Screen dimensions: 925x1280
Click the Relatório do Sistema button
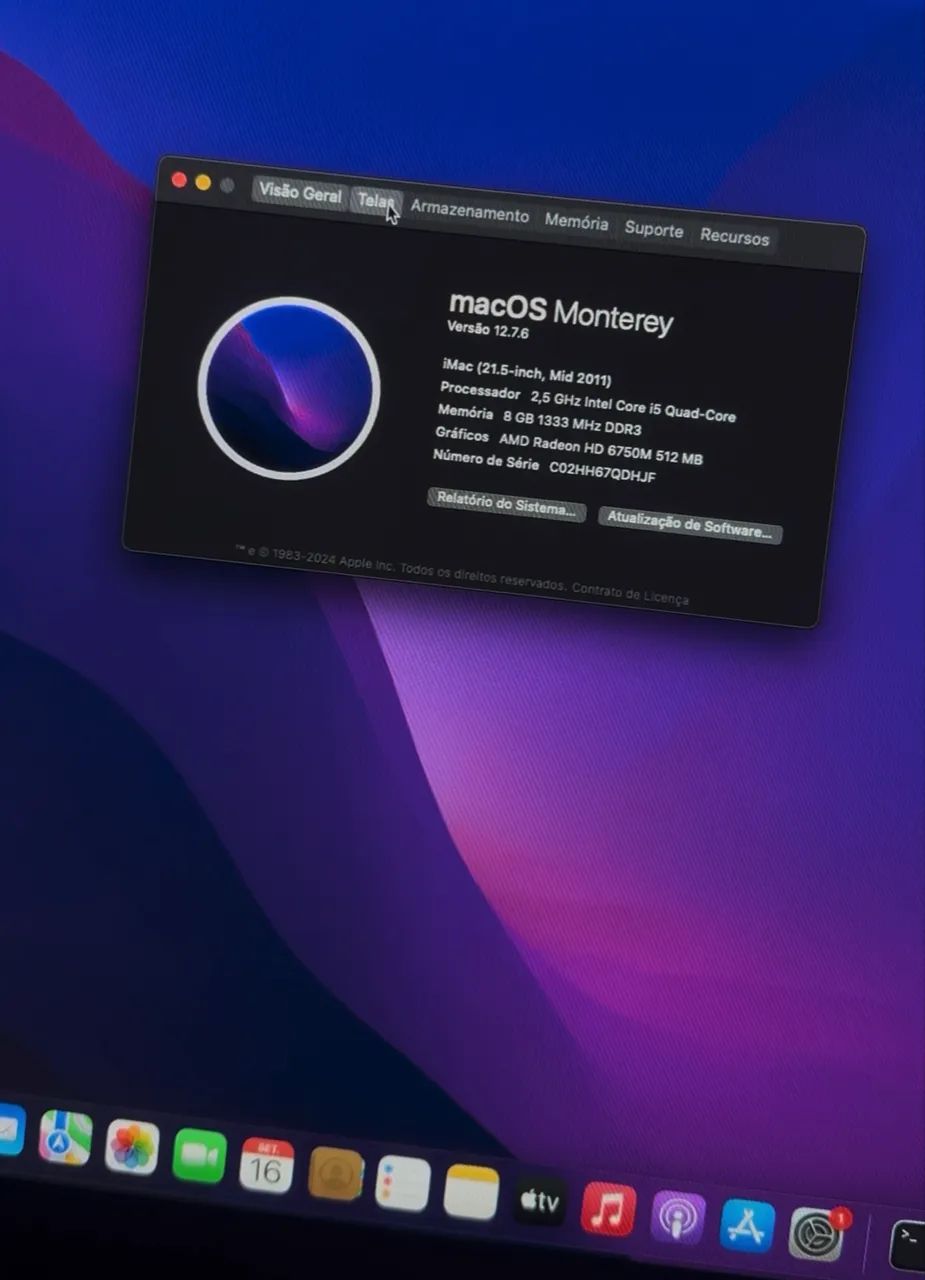point(506,505)
